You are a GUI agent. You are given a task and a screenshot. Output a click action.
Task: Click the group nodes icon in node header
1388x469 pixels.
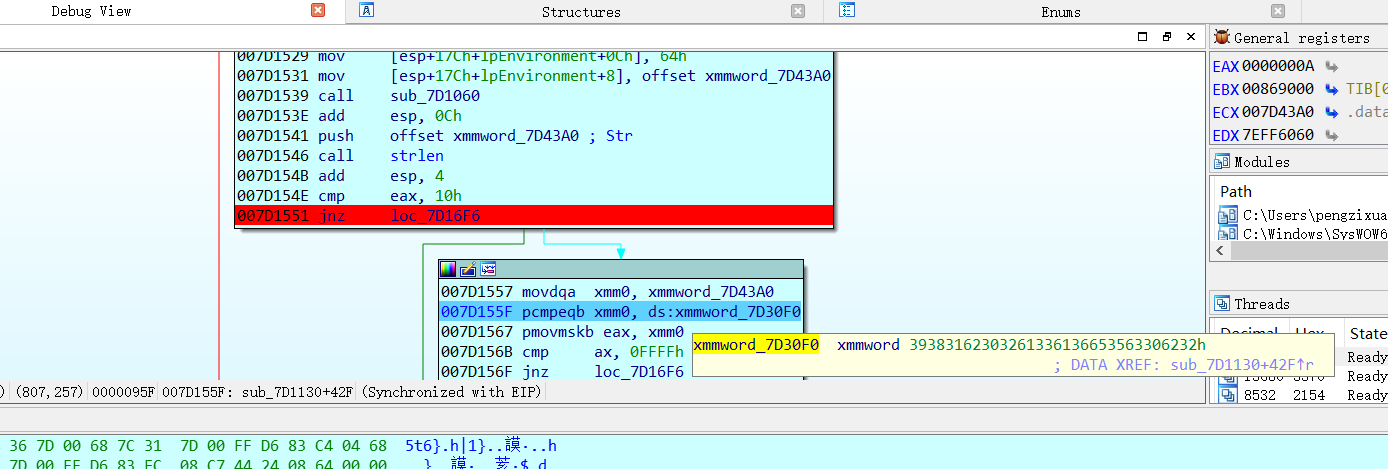[488, 269]
